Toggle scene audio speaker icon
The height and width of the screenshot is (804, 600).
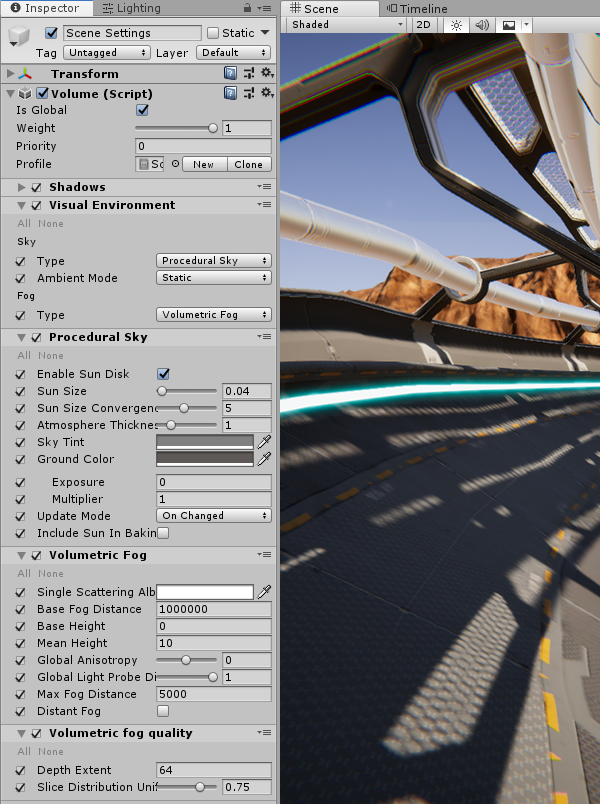pyautogui.click(x=482, y=25)
